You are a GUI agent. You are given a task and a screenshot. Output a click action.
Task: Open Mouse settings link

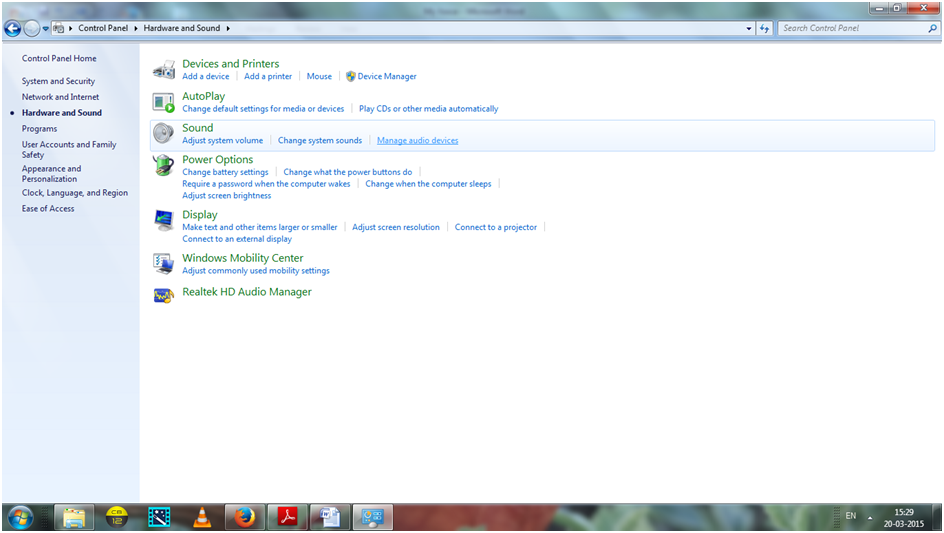tap(319, 76)
